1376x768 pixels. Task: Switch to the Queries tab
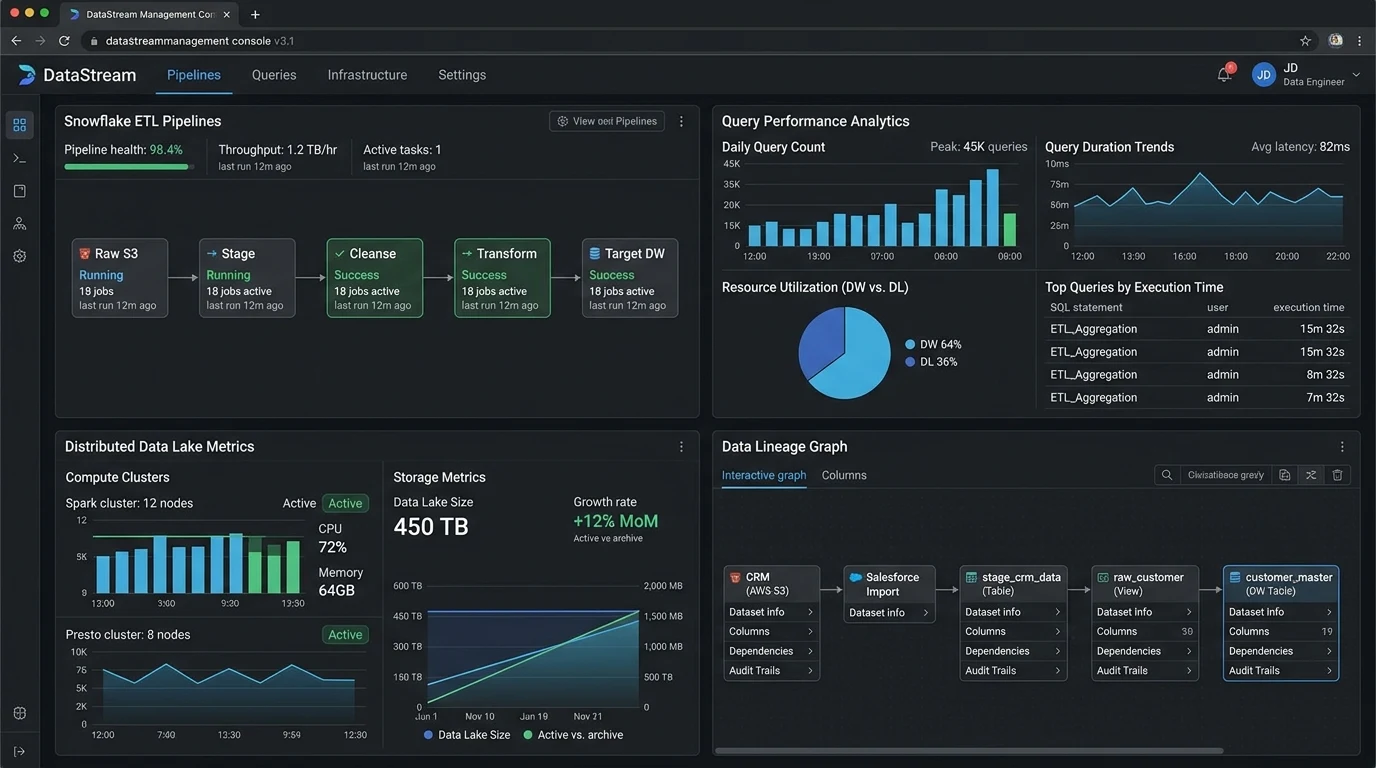coord(274,75)
